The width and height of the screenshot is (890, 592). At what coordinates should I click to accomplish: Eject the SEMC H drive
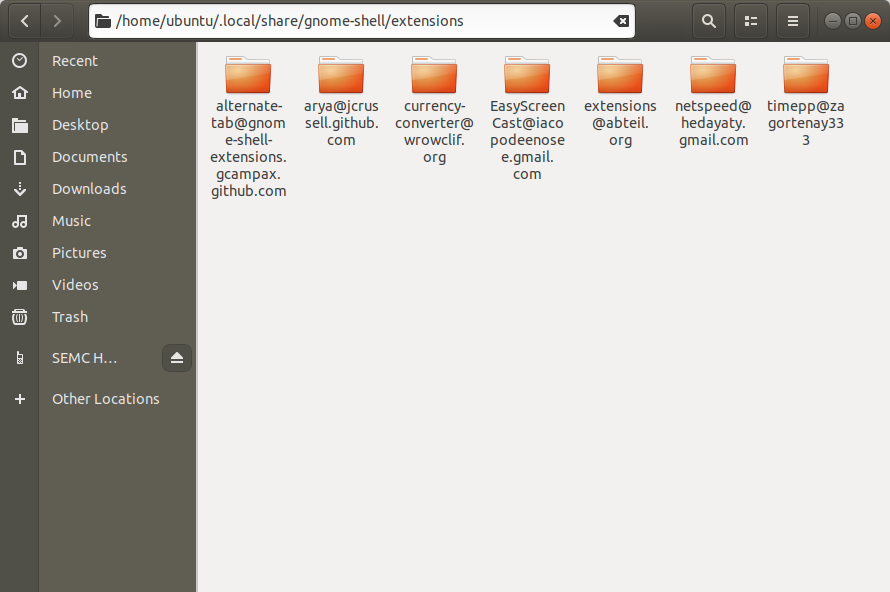tap(177, 357)
